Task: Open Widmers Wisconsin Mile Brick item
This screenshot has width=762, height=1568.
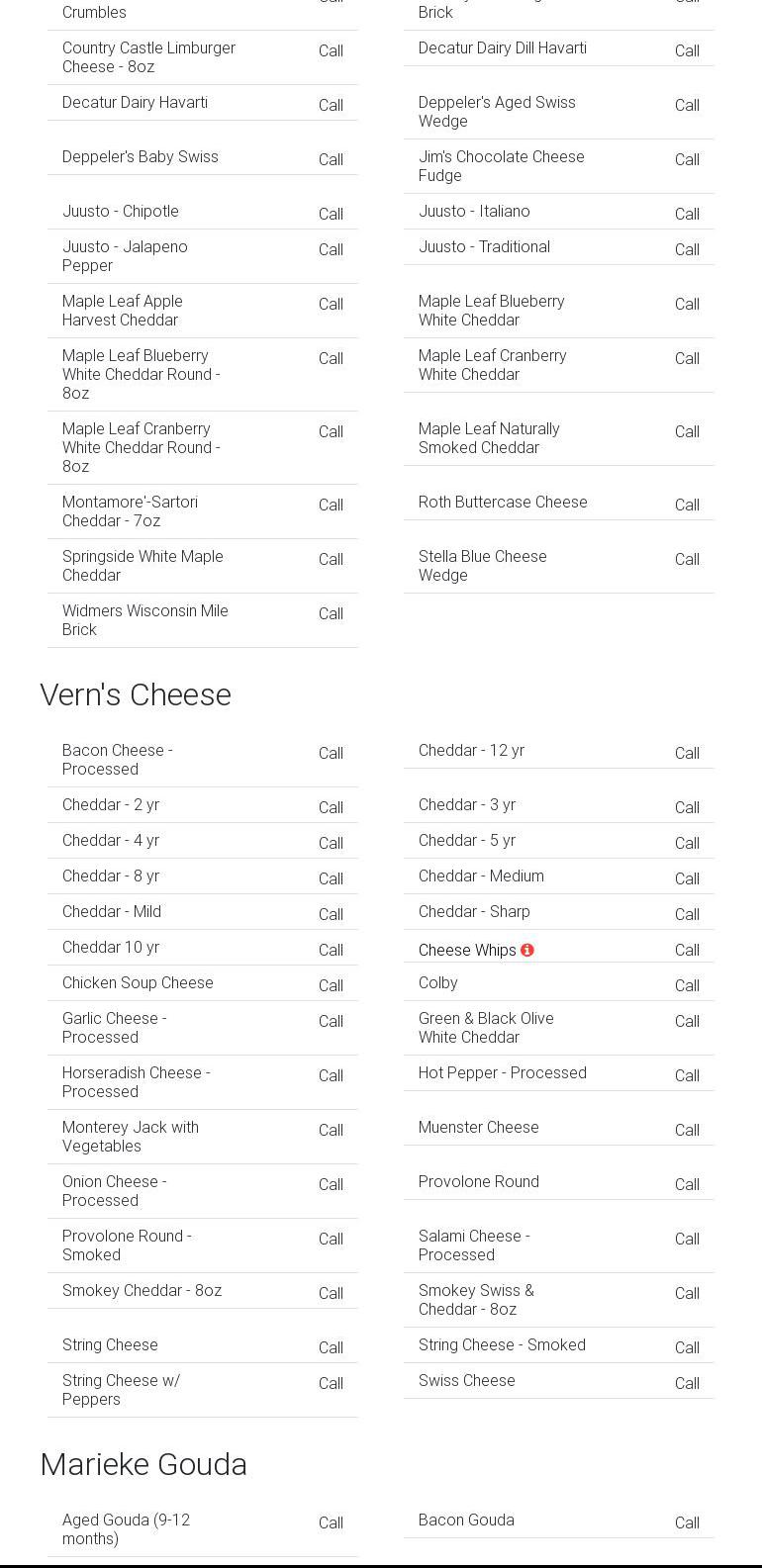Action: (144, 620)
